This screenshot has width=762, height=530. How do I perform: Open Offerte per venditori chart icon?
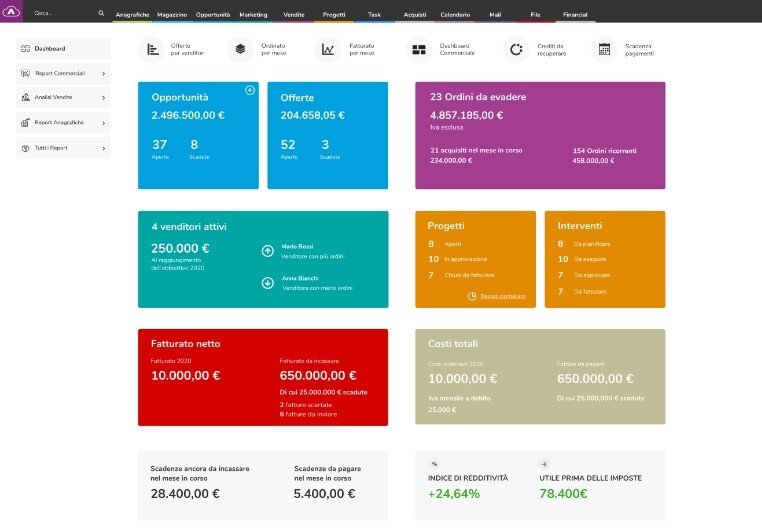point(152,49)
